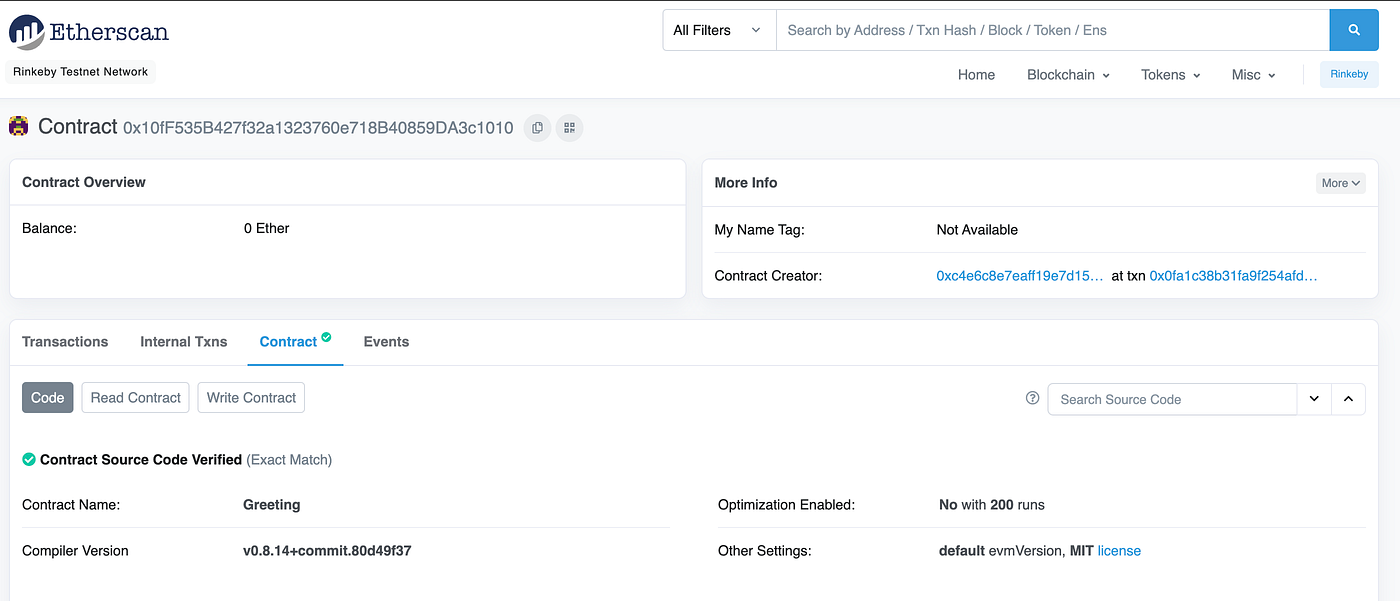Image resolution: width=1400 pixels, height=601 pixels.
Task: Click the contract identicon avatar
Action: 18,126
